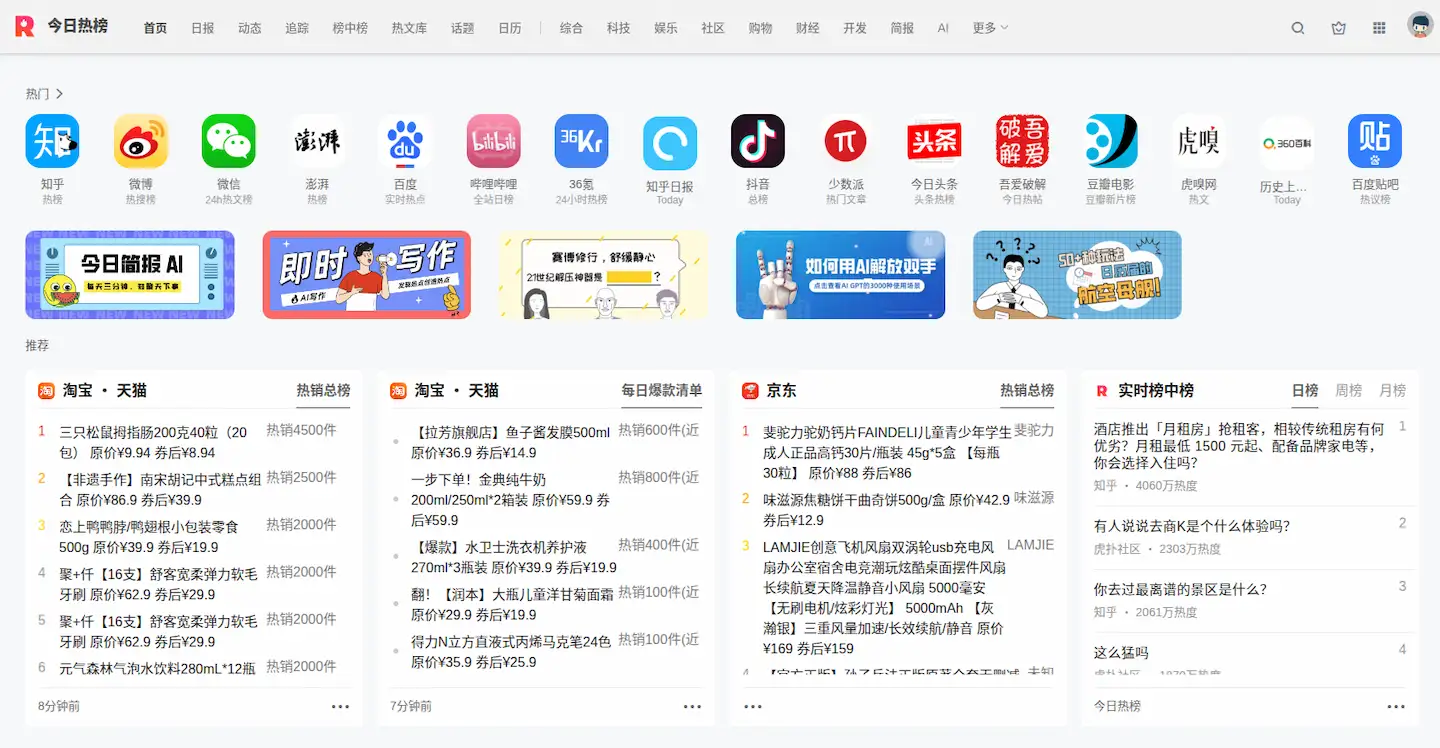The image size is (1440, 748).
Task: Open the 百度 realtime hot icon
Action: coord(405,141)
